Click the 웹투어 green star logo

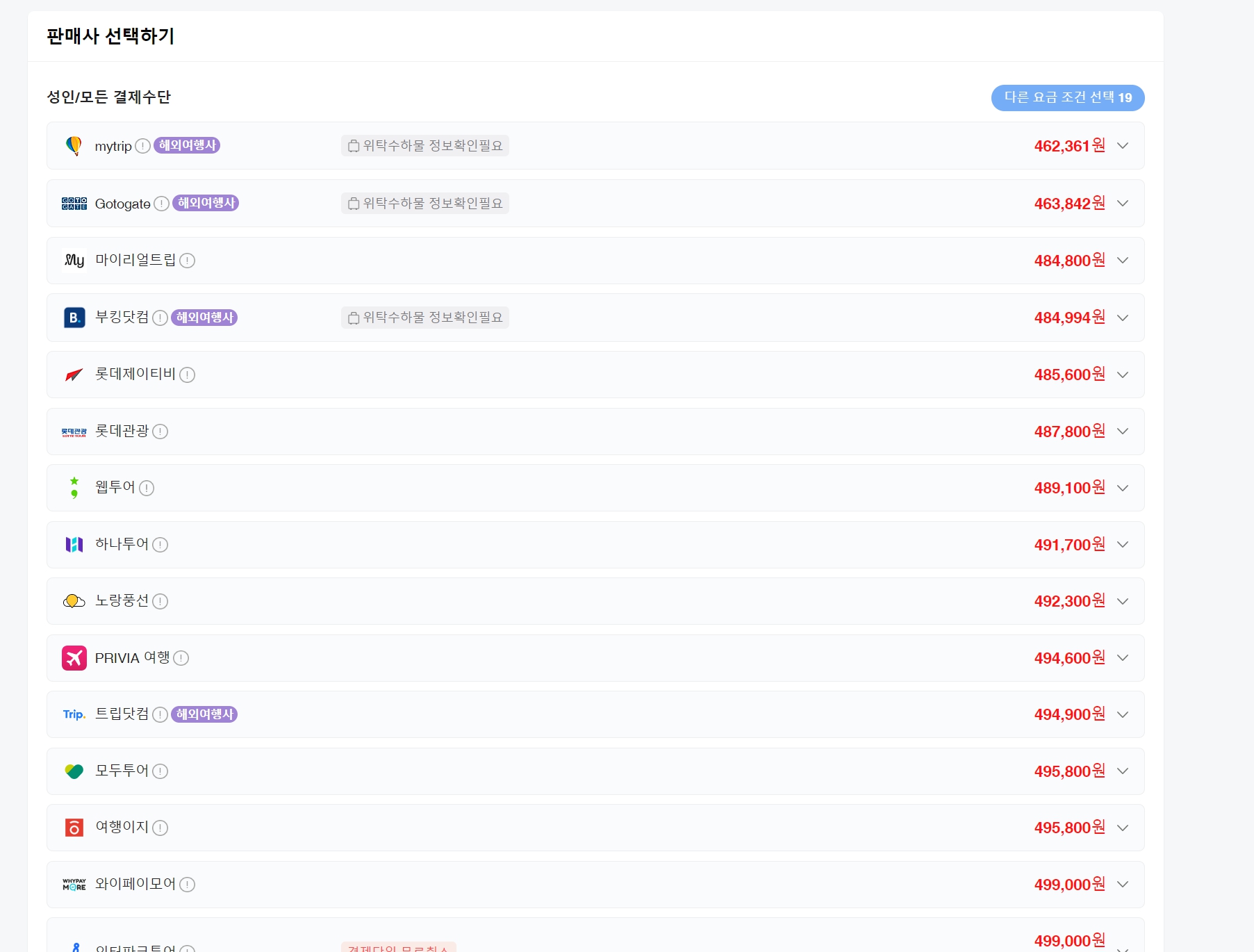point(74,488)
